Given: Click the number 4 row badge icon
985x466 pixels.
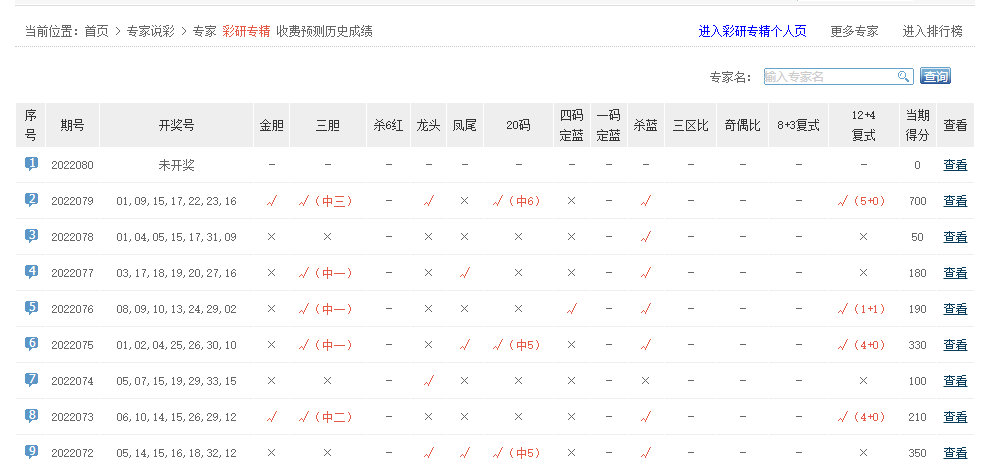Looking at the screenshot, I should point(31,272).
